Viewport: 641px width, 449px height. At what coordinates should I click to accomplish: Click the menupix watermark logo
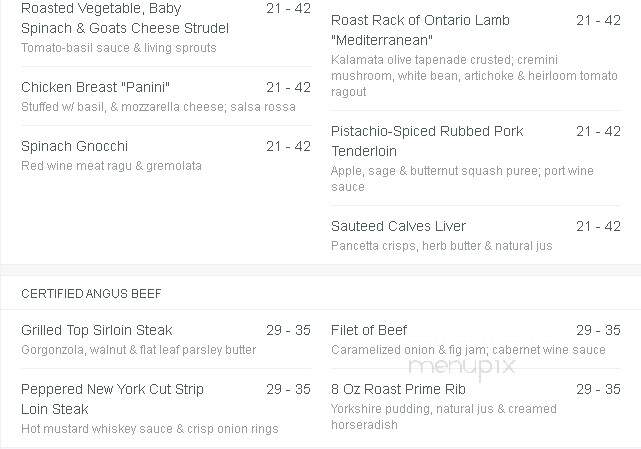coord(462,366)
